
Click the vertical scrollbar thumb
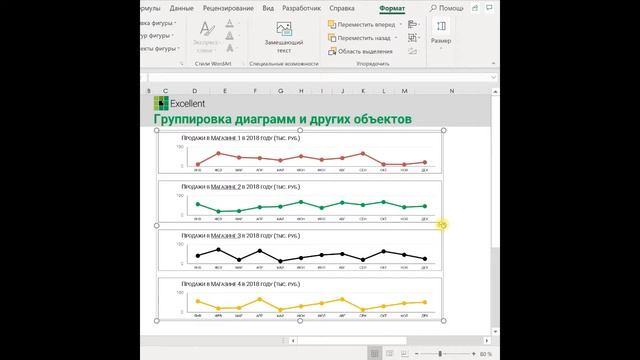tap(495, 171)
